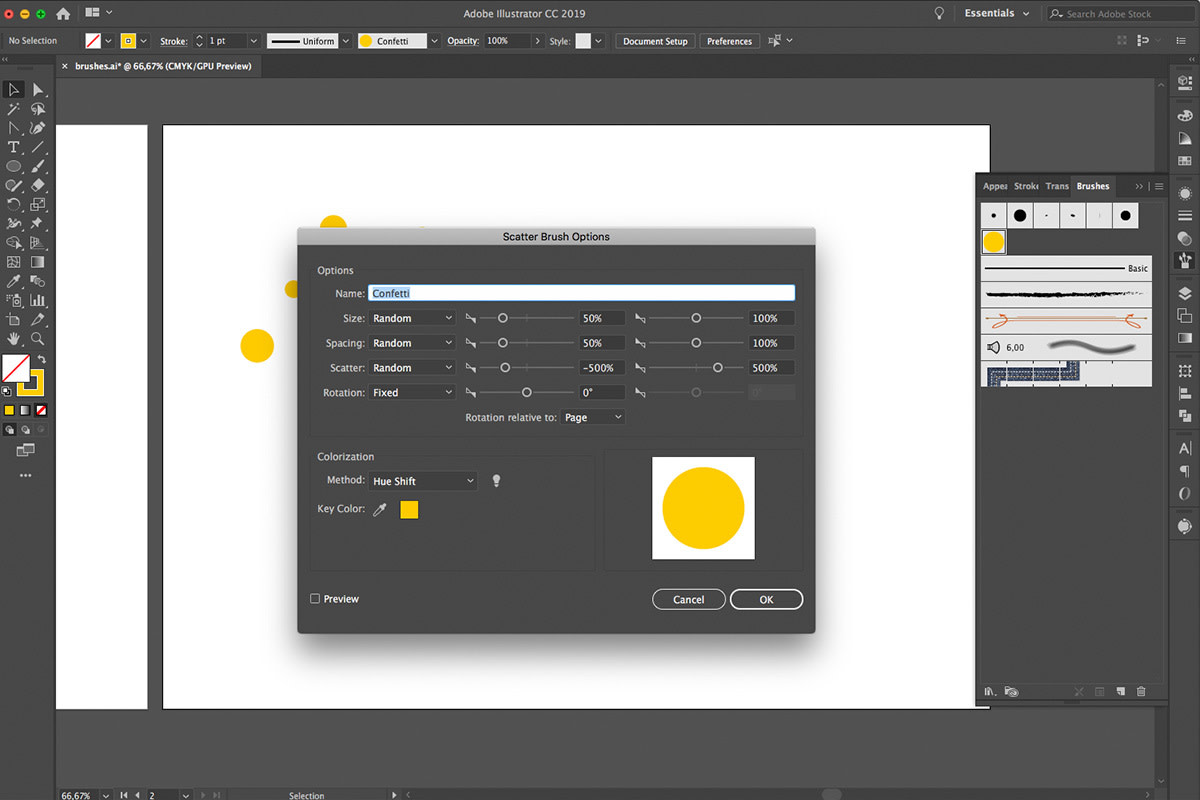Select the Magic Wand tool

pyautogui.click(x=14, y=109)
